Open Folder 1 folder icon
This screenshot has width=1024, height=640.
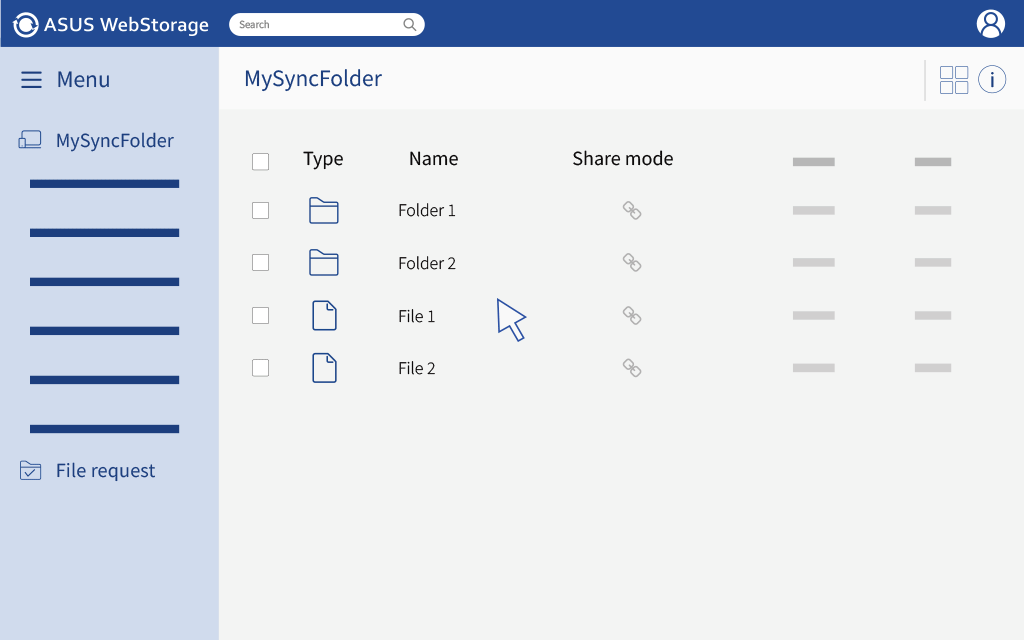[323, 210]
